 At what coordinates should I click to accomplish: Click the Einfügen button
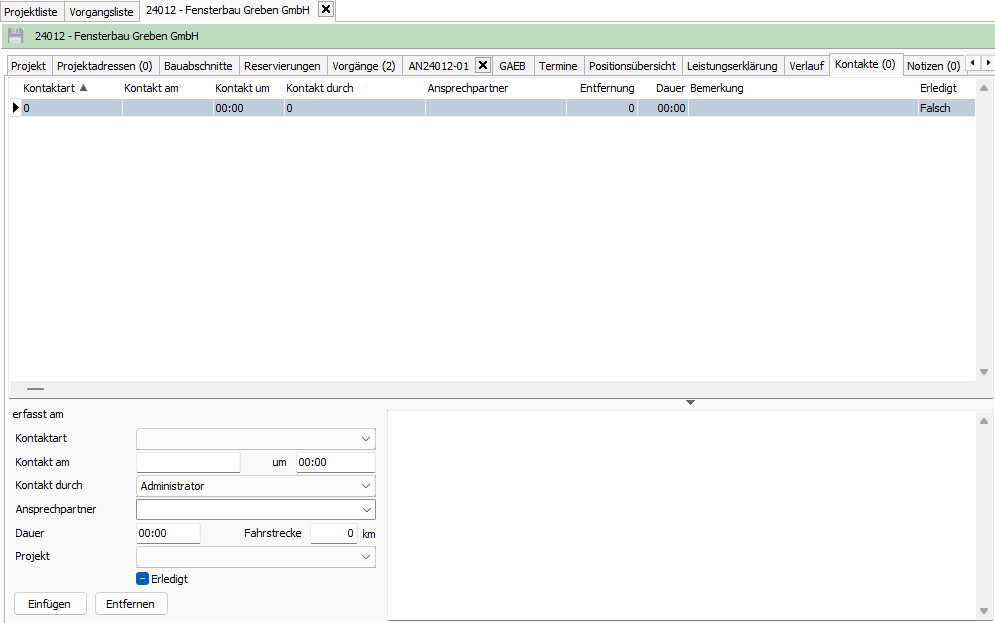point(50,603)
